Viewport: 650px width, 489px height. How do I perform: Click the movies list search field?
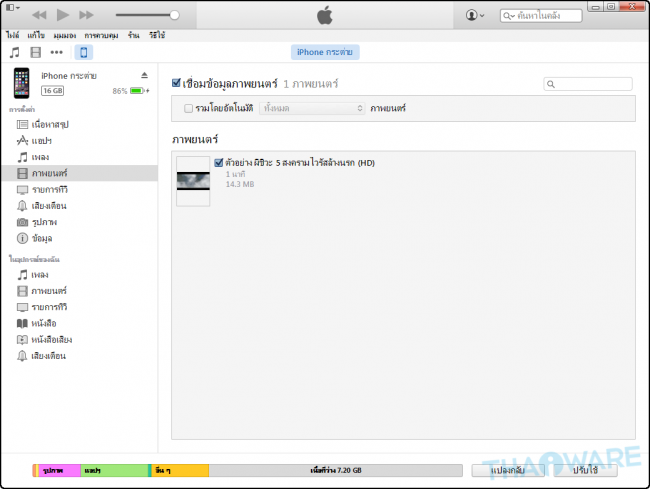(x=588, y=84)
